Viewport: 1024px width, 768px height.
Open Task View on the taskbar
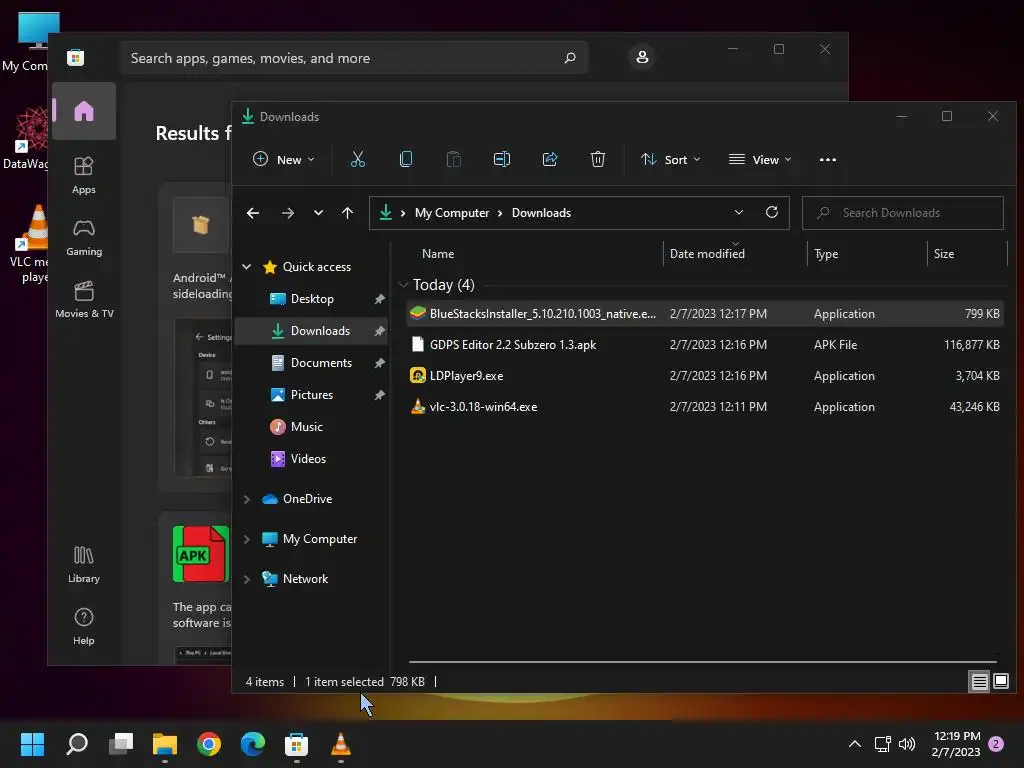tap(121, 743)
